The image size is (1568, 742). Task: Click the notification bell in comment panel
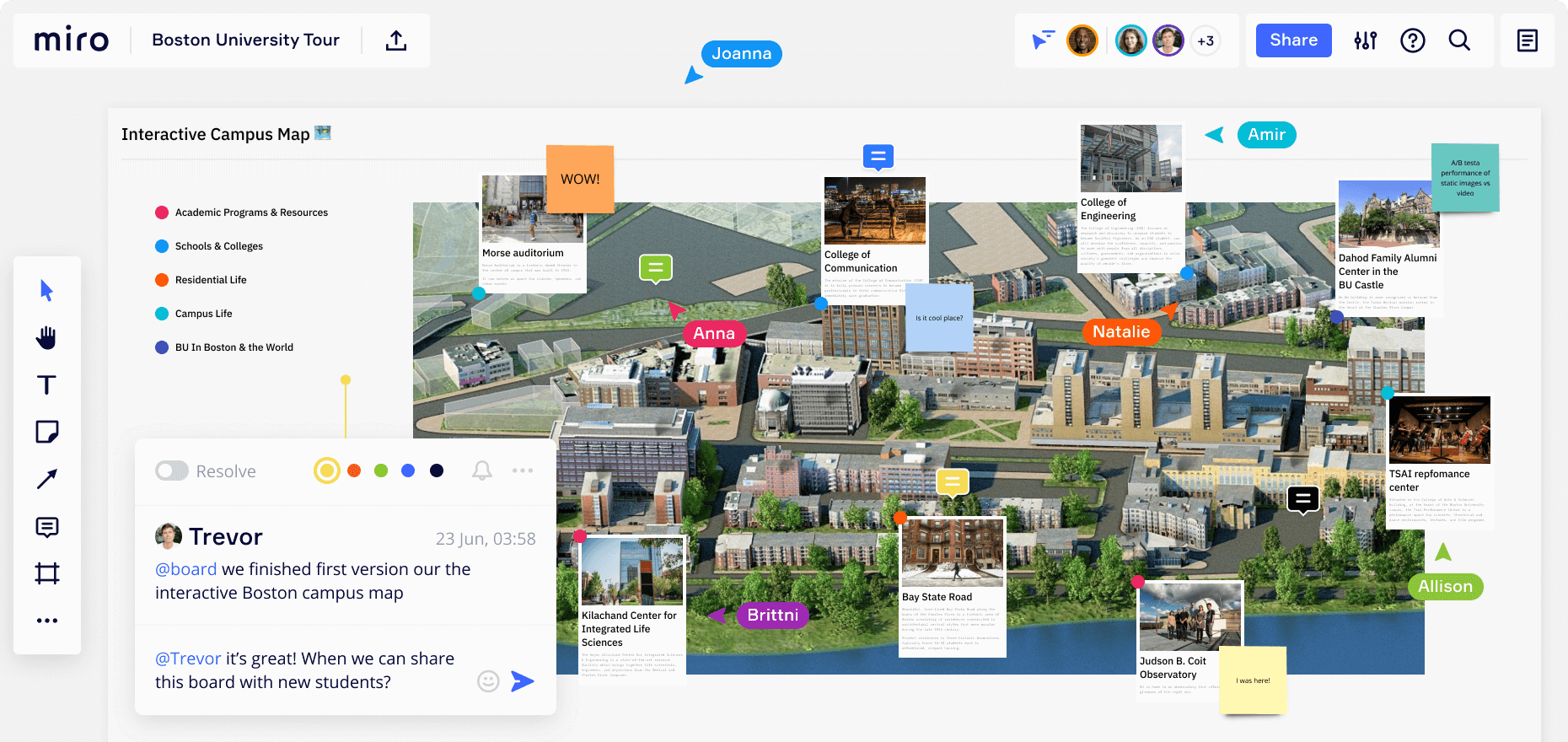click(482, 470)
